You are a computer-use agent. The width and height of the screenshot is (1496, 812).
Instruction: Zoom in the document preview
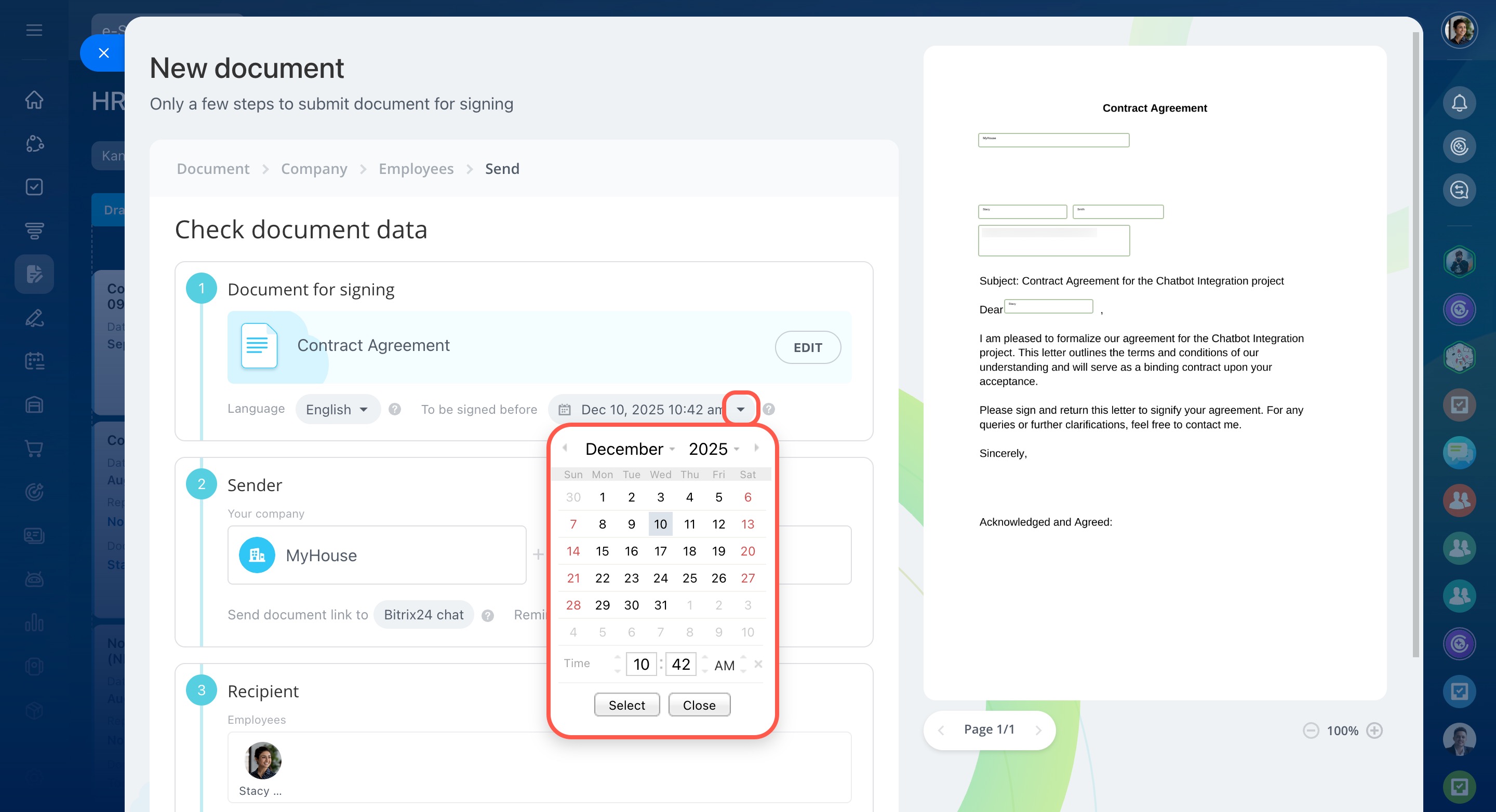tap(1374, 730)
